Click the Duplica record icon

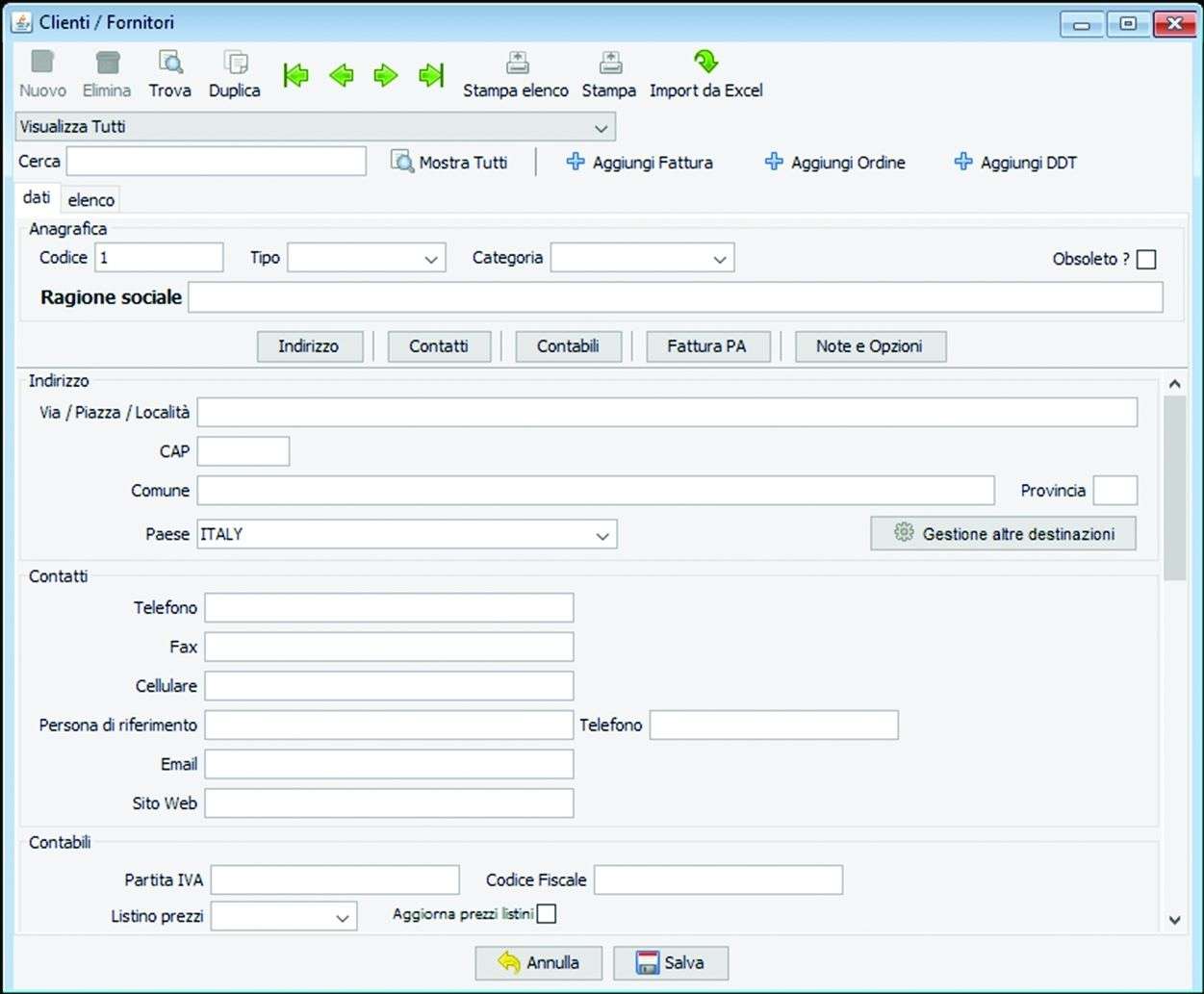tap(235, 64)
